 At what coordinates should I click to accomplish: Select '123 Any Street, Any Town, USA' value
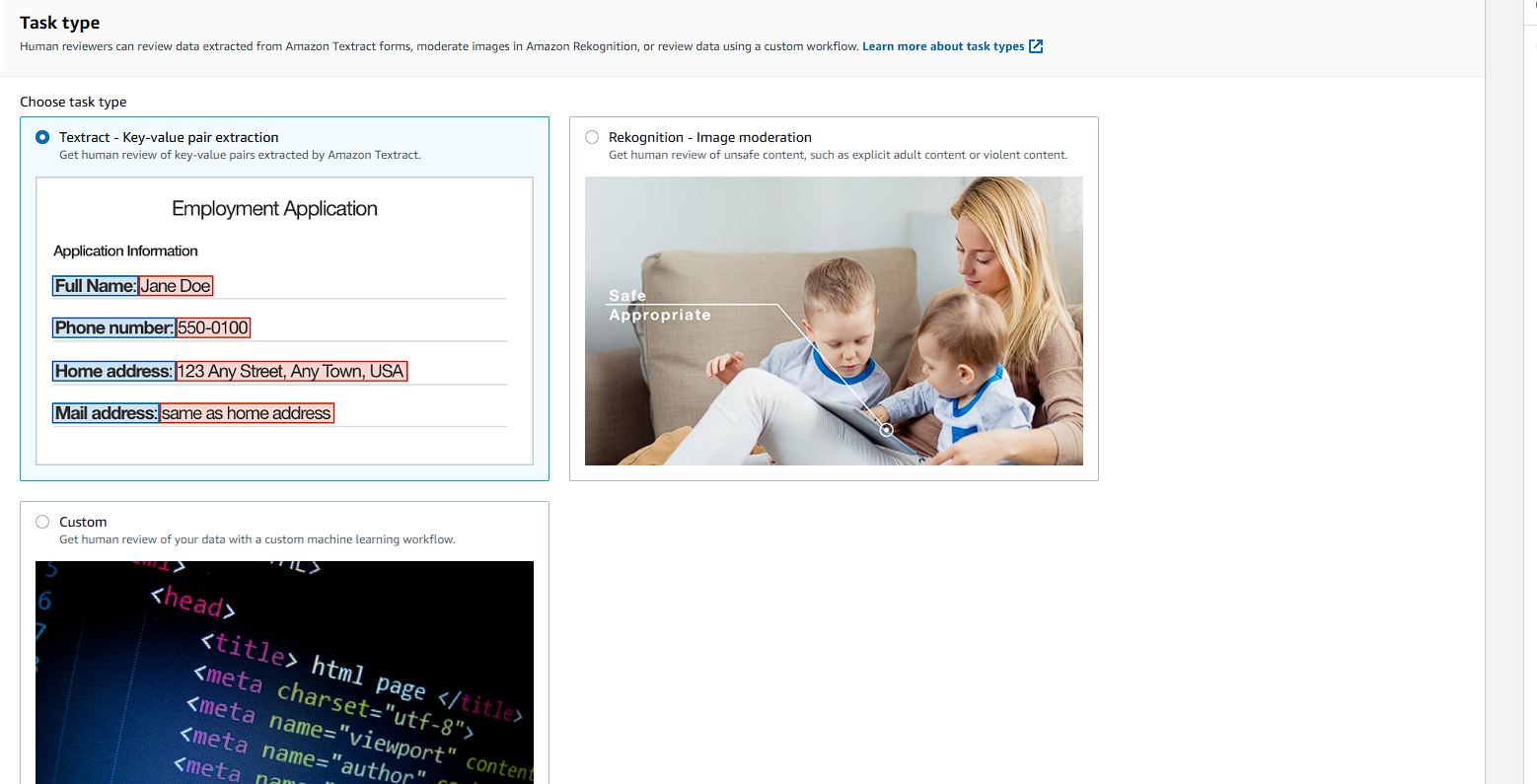coord(291,371)
